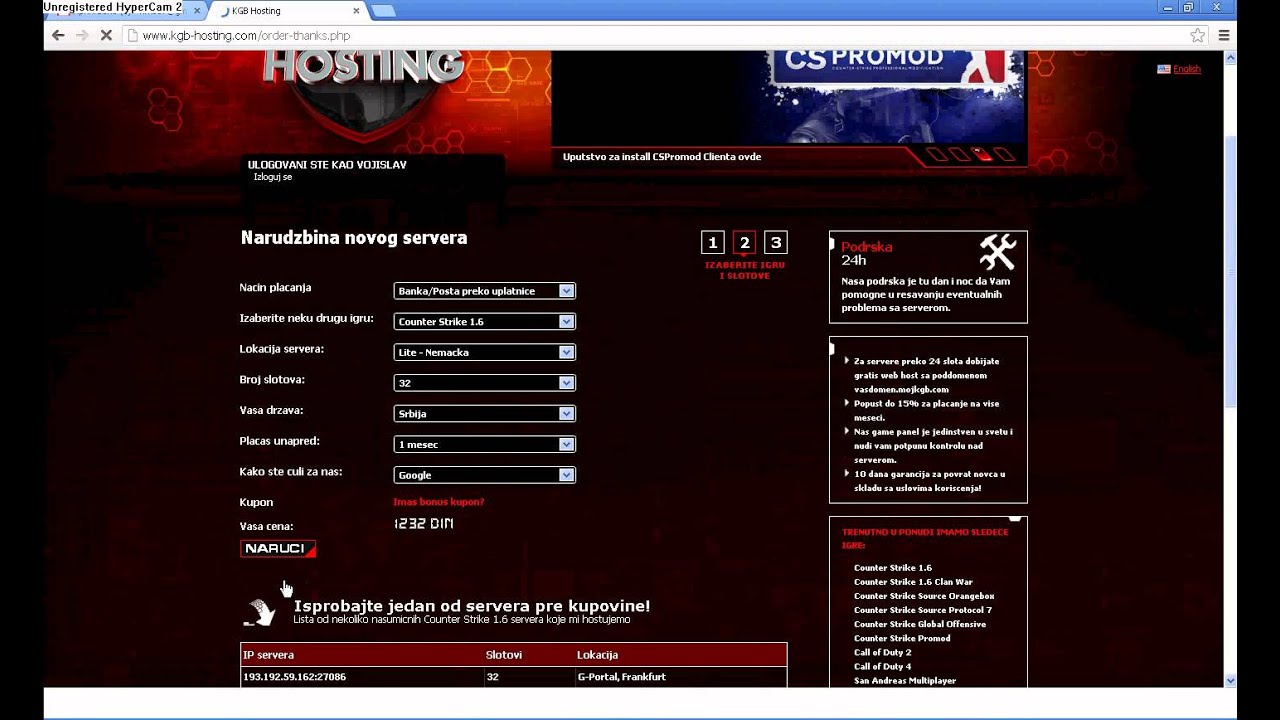Go to order step 2
The height and width of the screenshot is (720, 1280).
tap(744, 243)
